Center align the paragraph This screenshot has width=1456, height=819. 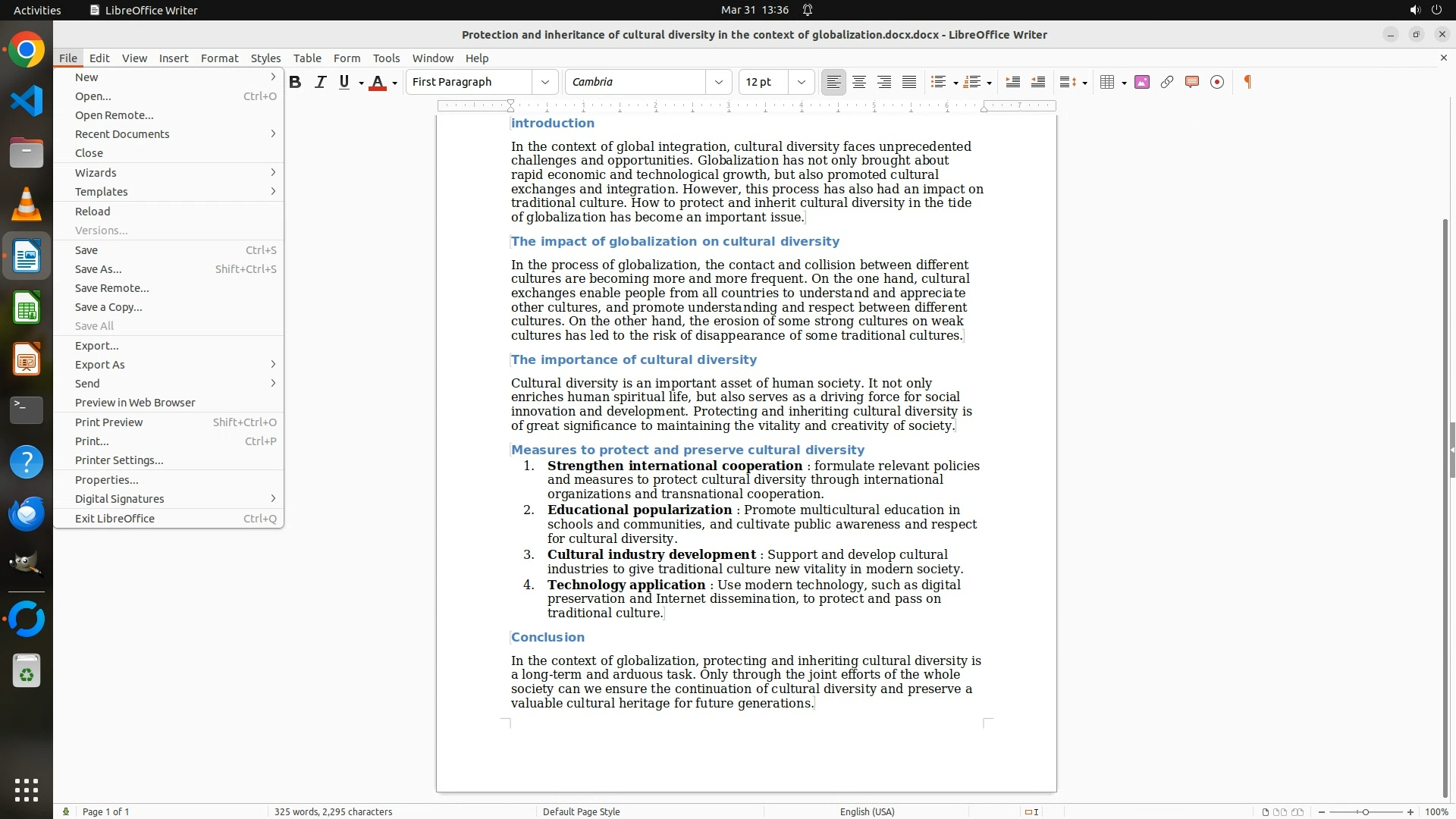tap(858, 82)
